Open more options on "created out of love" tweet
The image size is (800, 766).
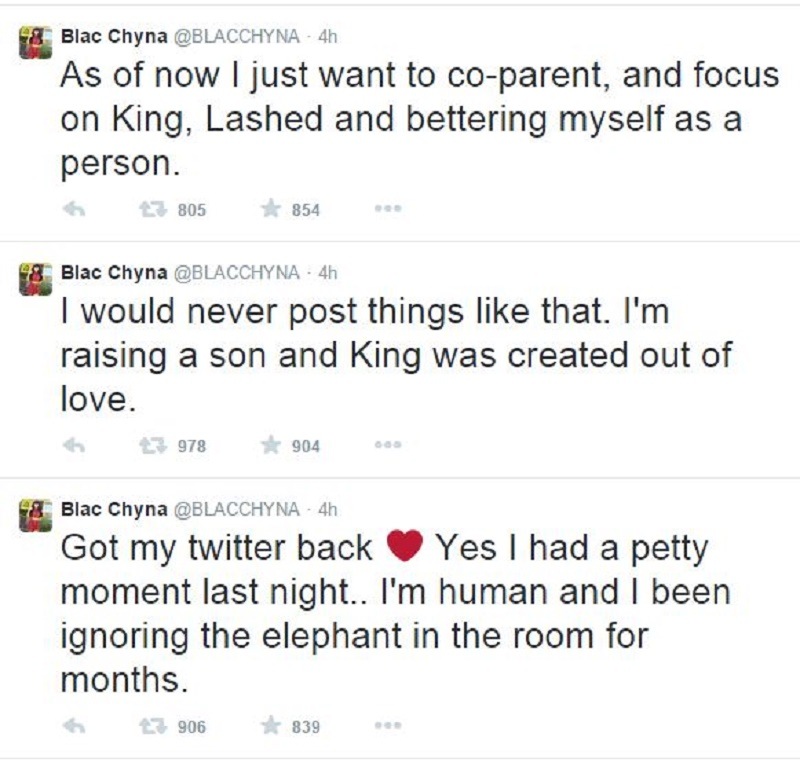click(388, 444)
